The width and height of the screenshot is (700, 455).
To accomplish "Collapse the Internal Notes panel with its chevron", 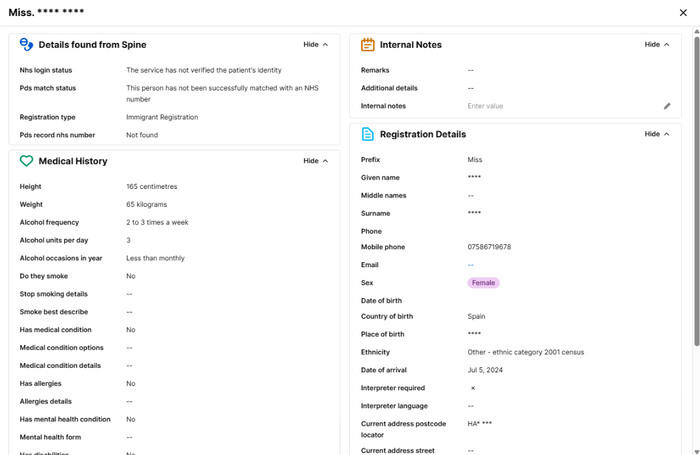I will tap(666, 45).
